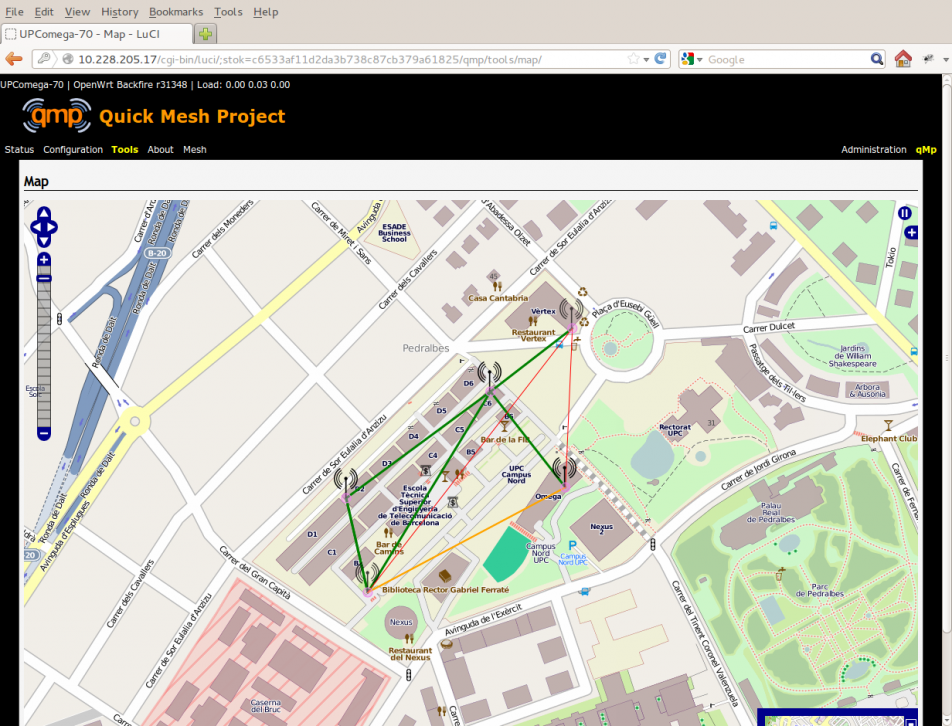This screenshot has width=952, height=726.
Task: Switch to the yellow qMp mode link
Action: pyautogui.click(x=926, y=149)
